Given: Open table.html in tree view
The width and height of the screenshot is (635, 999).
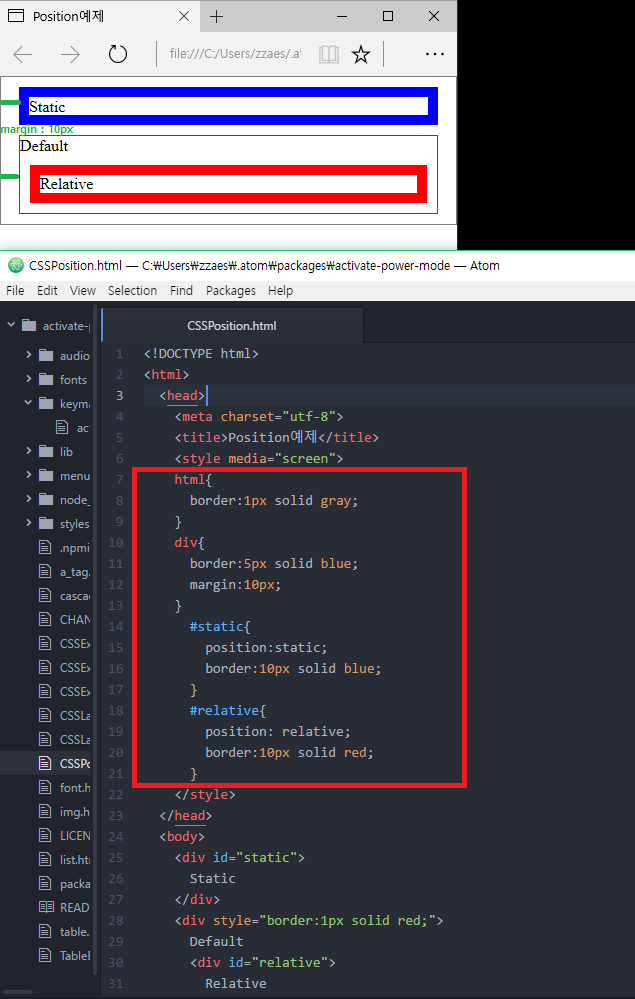Looking at the screenshot, I should coord(64,931).
